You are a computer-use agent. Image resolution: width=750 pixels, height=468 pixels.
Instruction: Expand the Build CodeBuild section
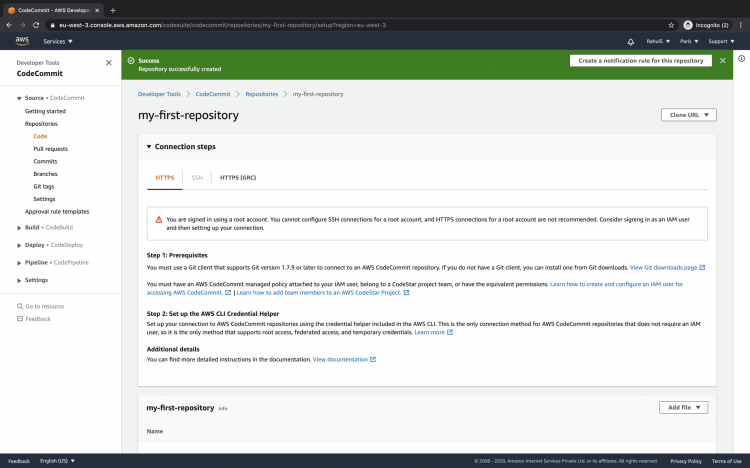click(x=19, y=228)
